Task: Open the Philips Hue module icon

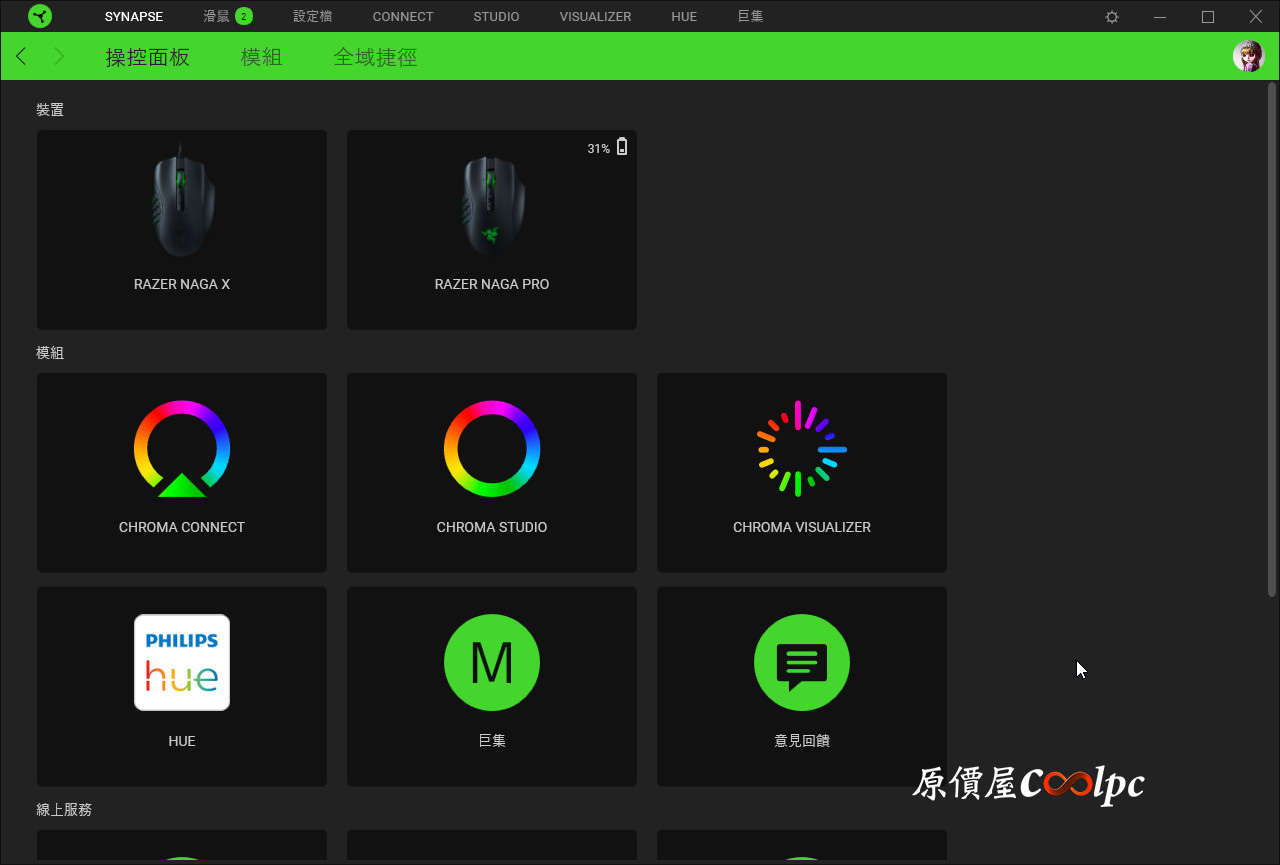Action: click(x=182, y=662)
